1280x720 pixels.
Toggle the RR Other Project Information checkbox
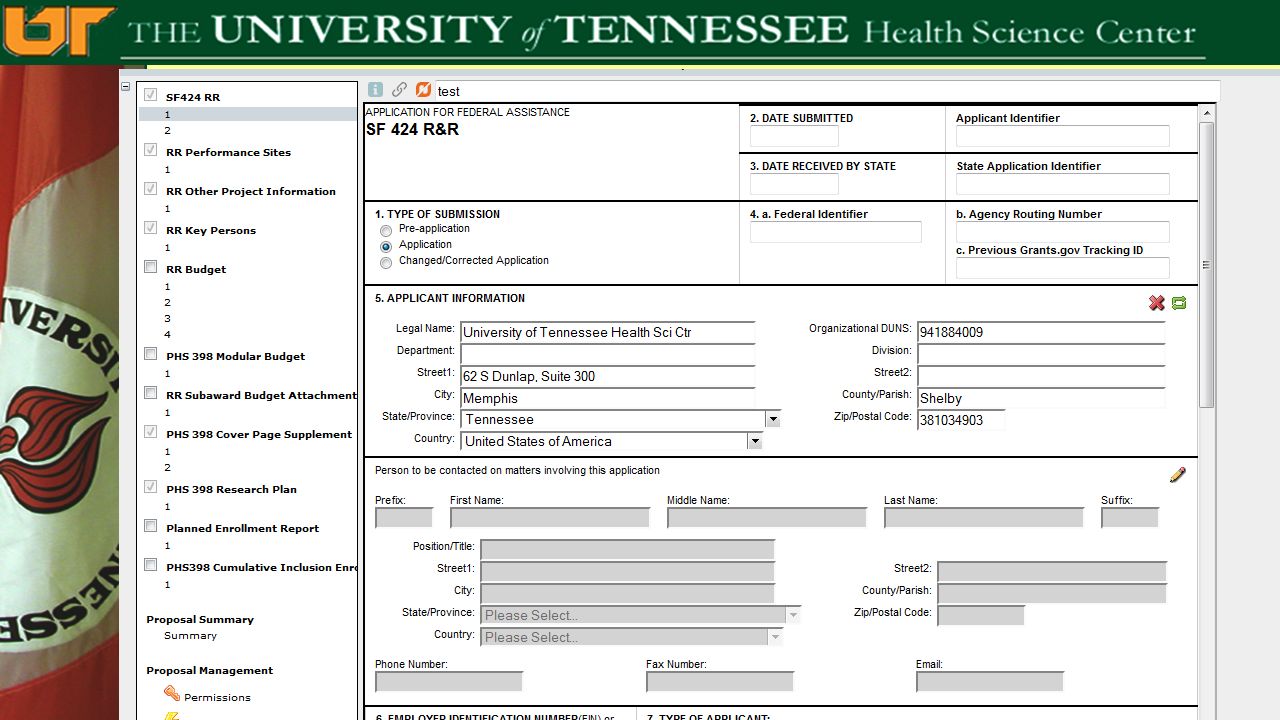pos(151,189)
